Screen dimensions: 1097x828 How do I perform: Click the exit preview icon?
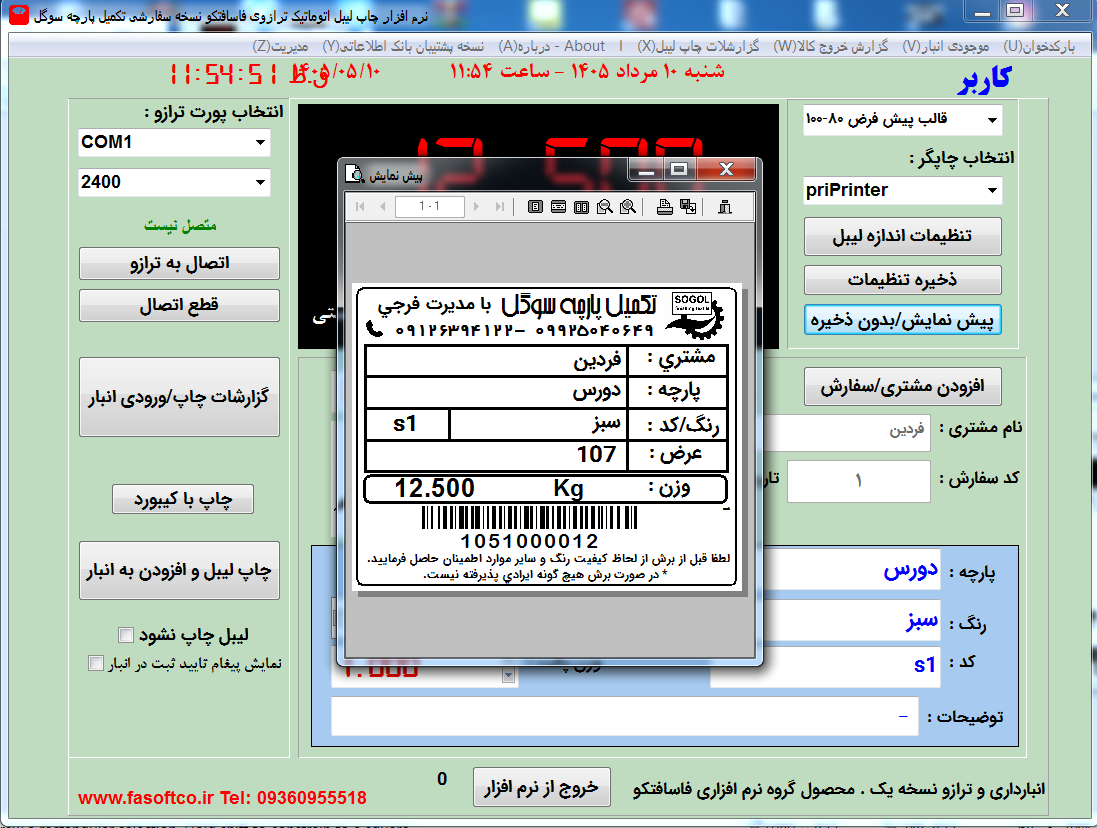click(725, 206)
